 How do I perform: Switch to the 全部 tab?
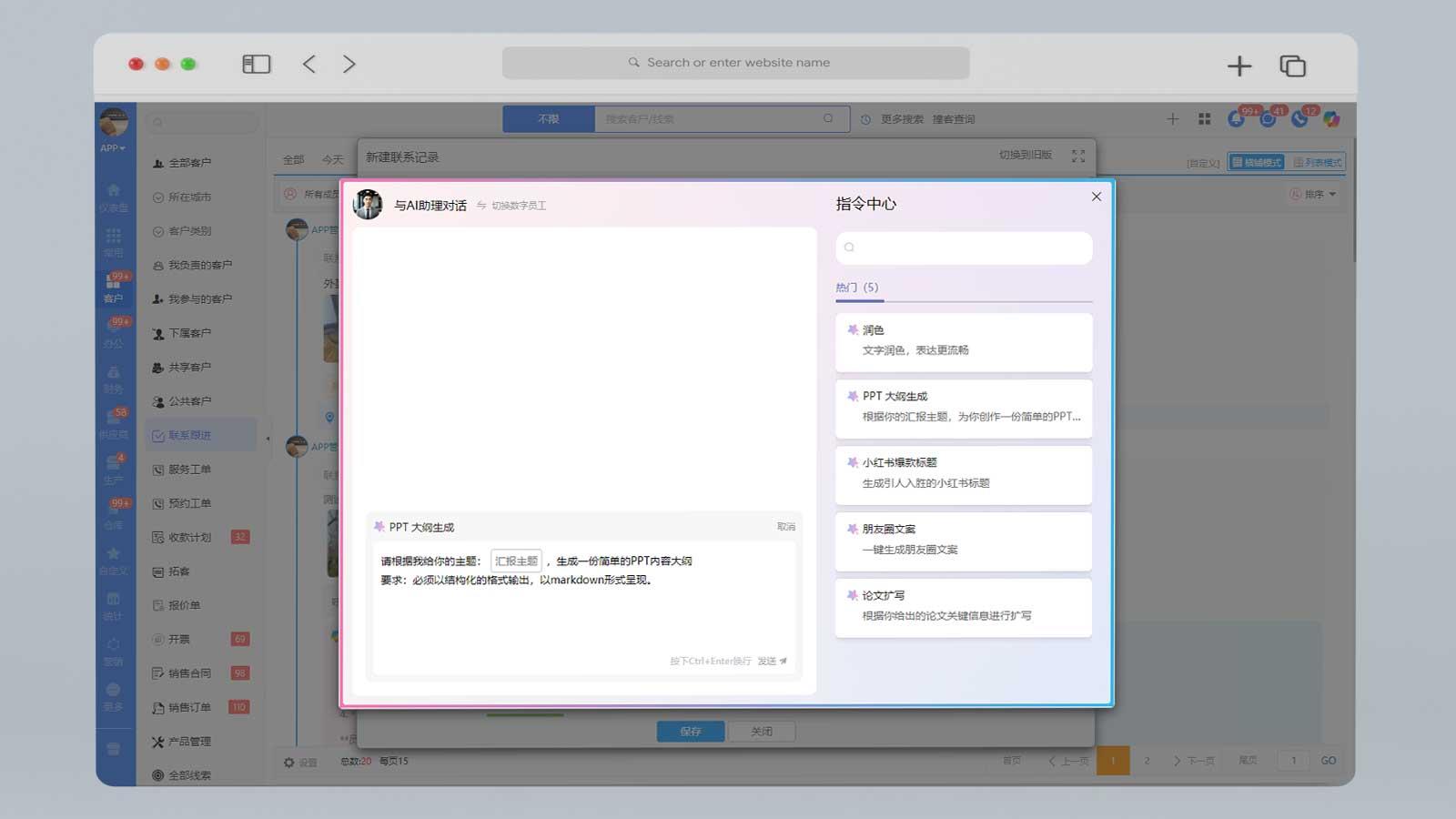292,158
